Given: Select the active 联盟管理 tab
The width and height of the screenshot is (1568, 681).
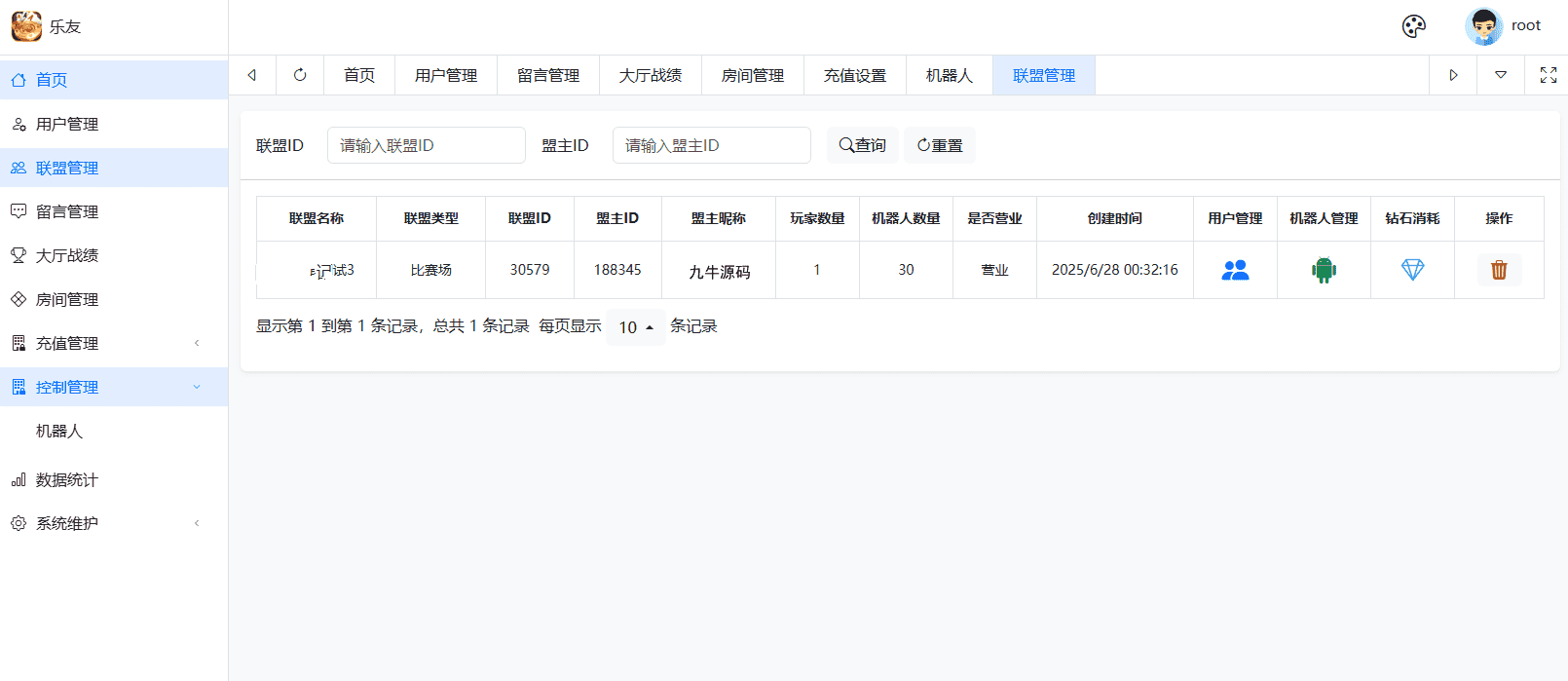Looking at the screenshot, I should pos(1044,75).
